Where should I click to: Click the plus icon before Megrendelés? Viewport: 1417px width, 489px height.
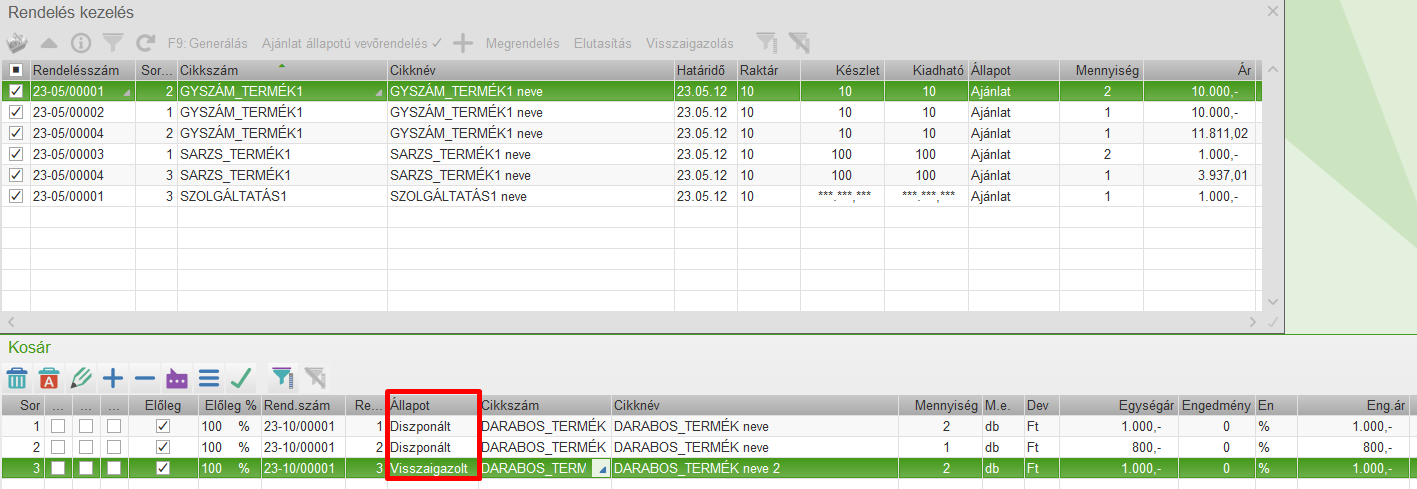pos(462,43)
